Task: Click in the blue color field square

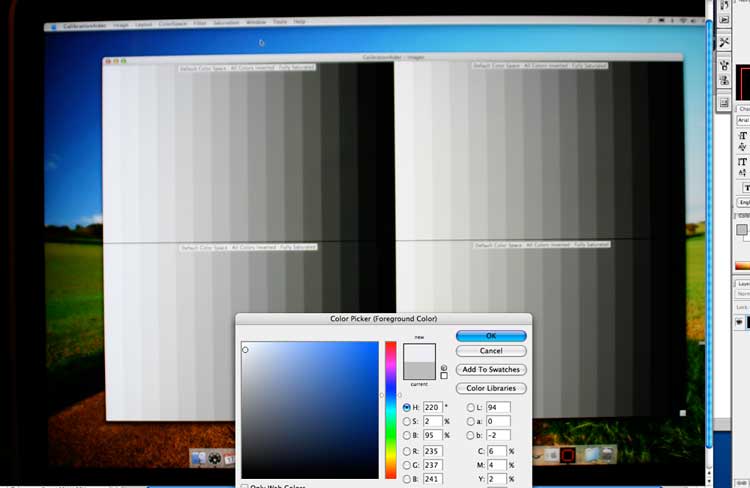Action: click(x=310, y=410)
